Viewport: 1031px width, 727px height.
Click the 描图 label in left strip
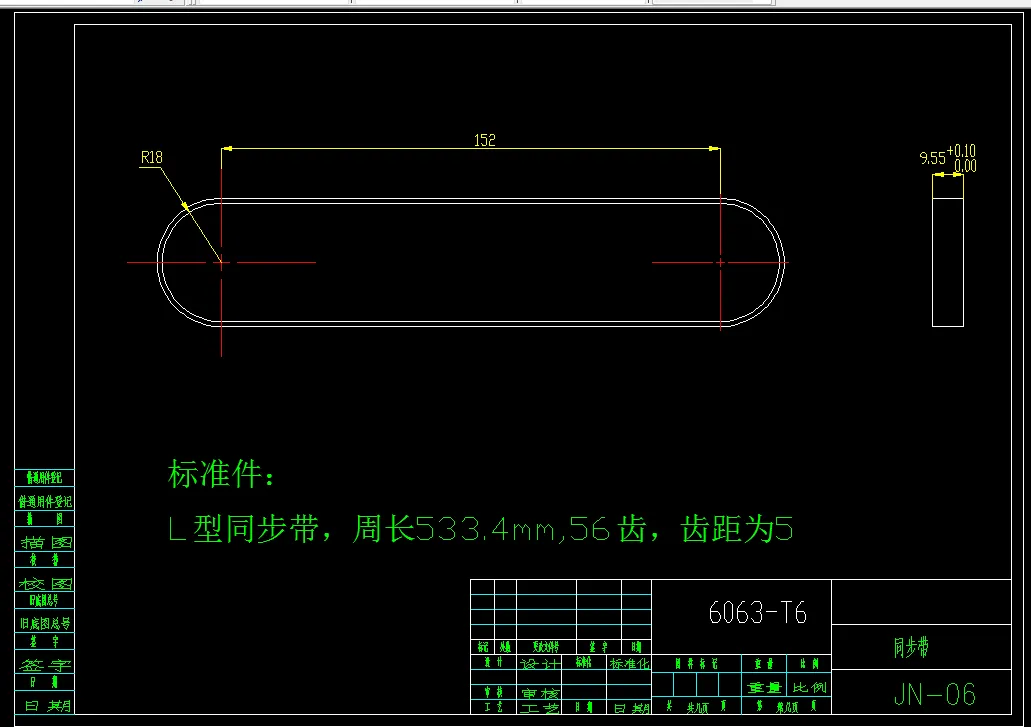pyautogui.click(x=46, y=543)
